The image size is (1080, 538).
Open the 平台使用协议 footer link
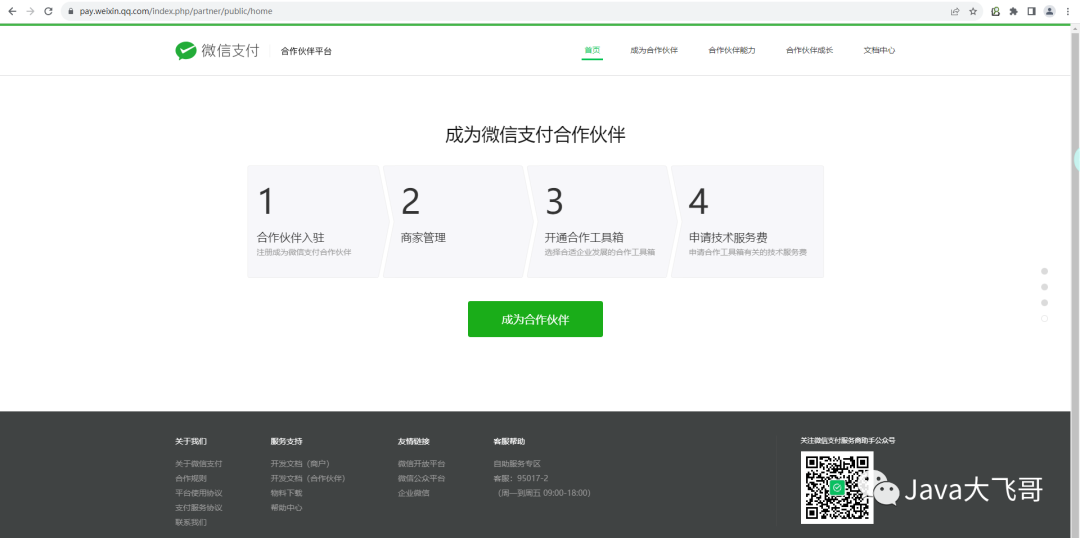pyautogui.click(x=198, y=493)
